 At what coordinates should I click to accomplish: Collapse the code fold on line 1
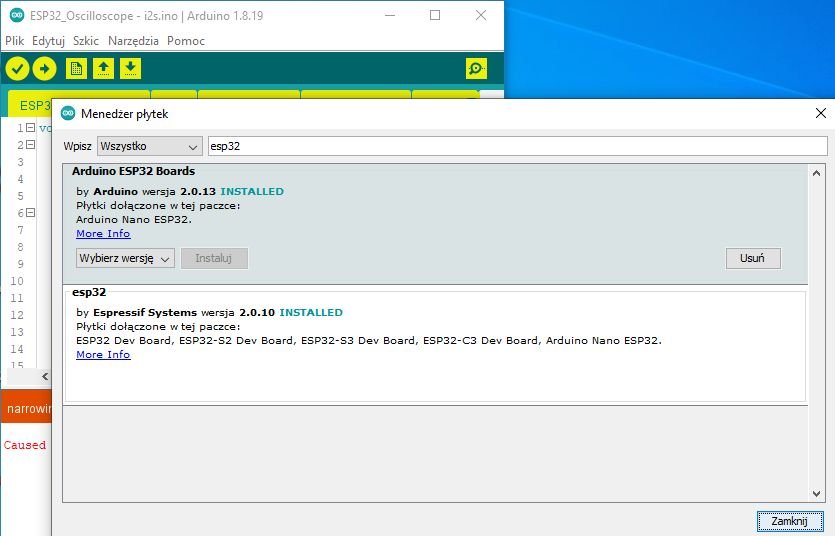click(x=30, y=128)
